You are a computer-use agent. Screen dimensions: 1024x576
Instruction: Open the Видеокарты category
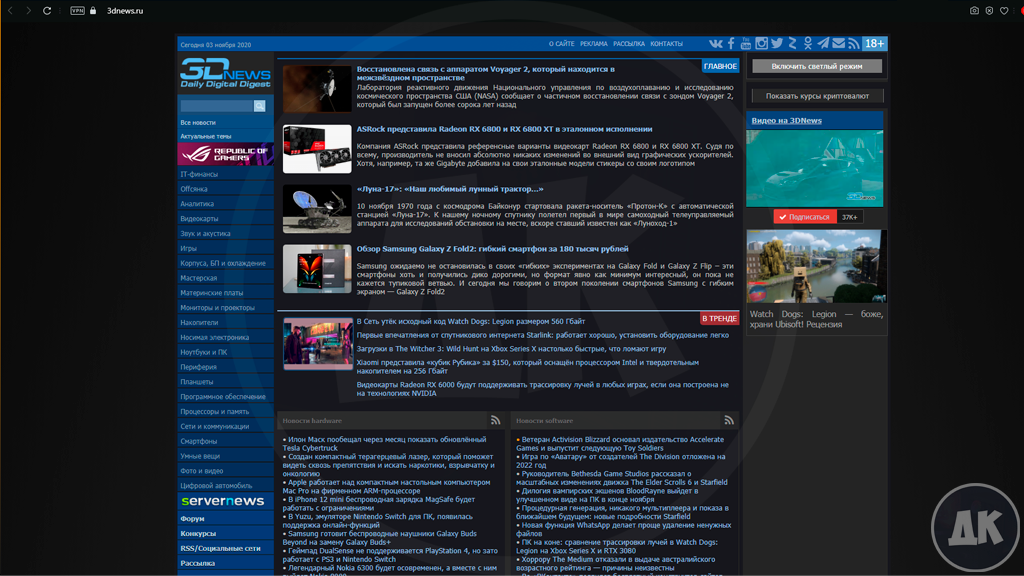(x=199, y=219)
